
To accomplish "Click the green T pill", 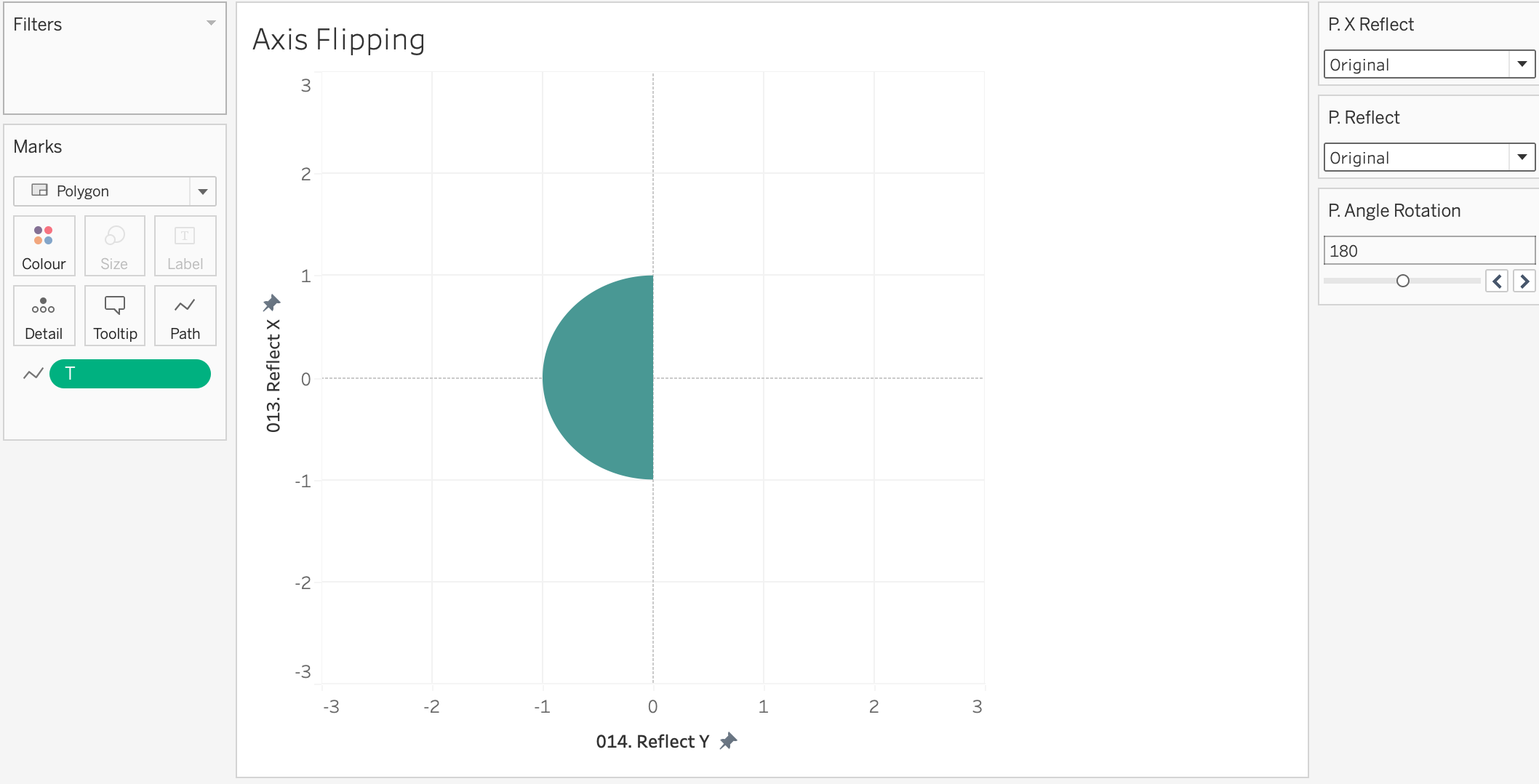I will tap(130, 374).
